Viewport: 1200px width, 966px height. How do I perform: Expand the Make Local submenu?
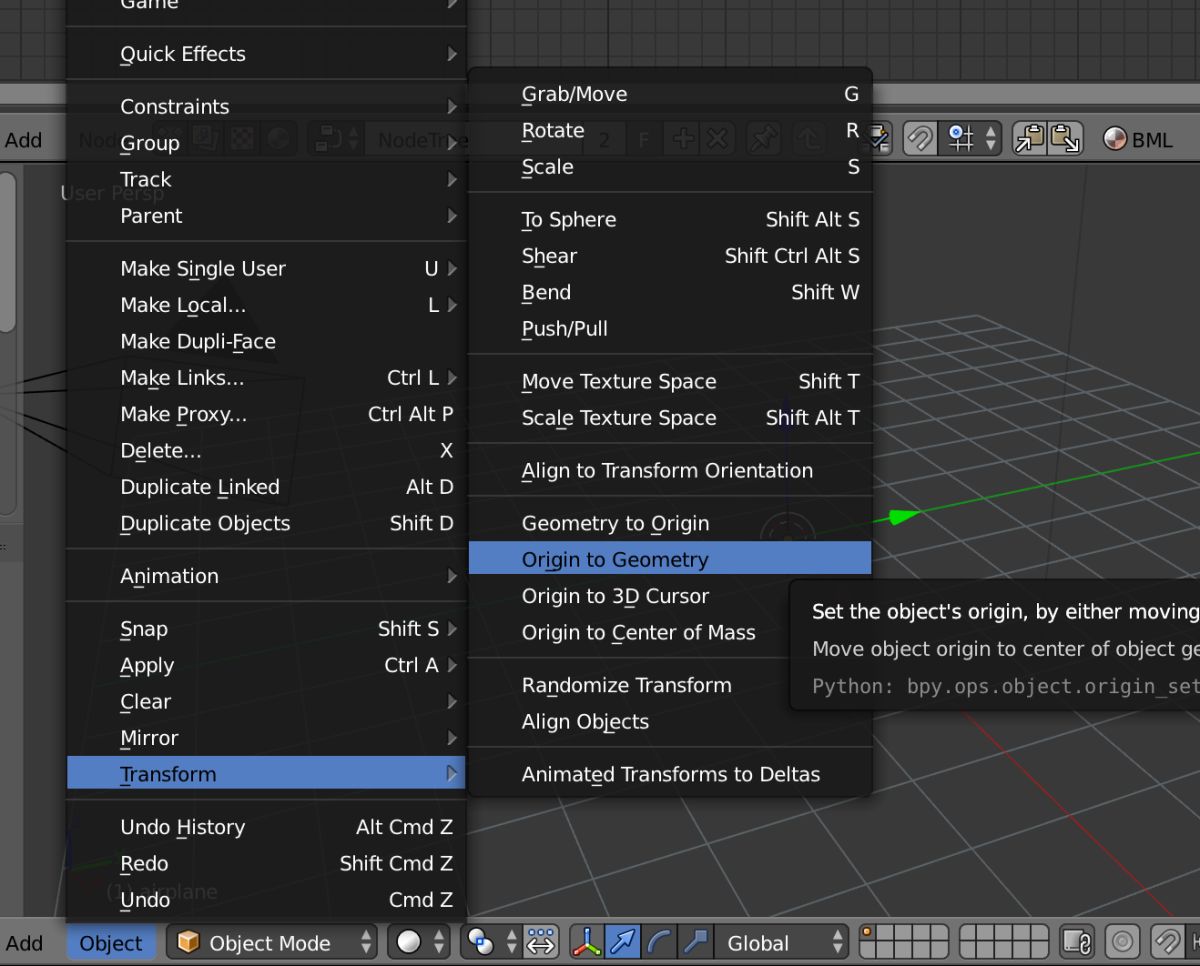[x=266, y=305]
